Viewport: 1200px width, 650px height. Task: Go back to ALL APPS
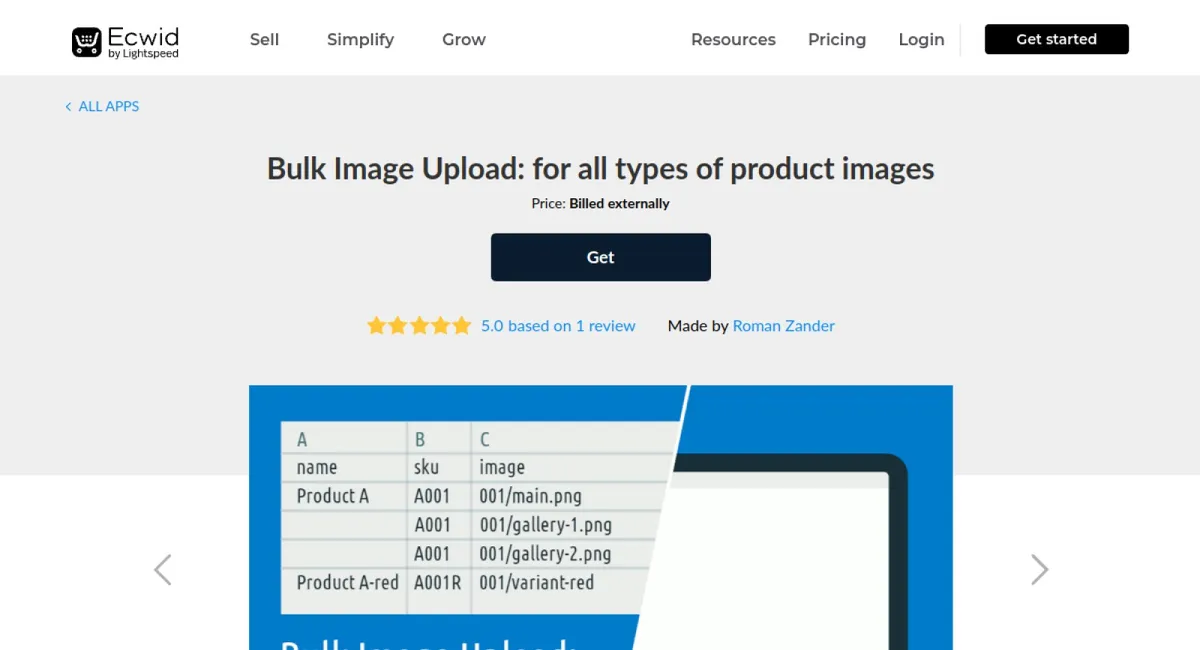[102, 106]
